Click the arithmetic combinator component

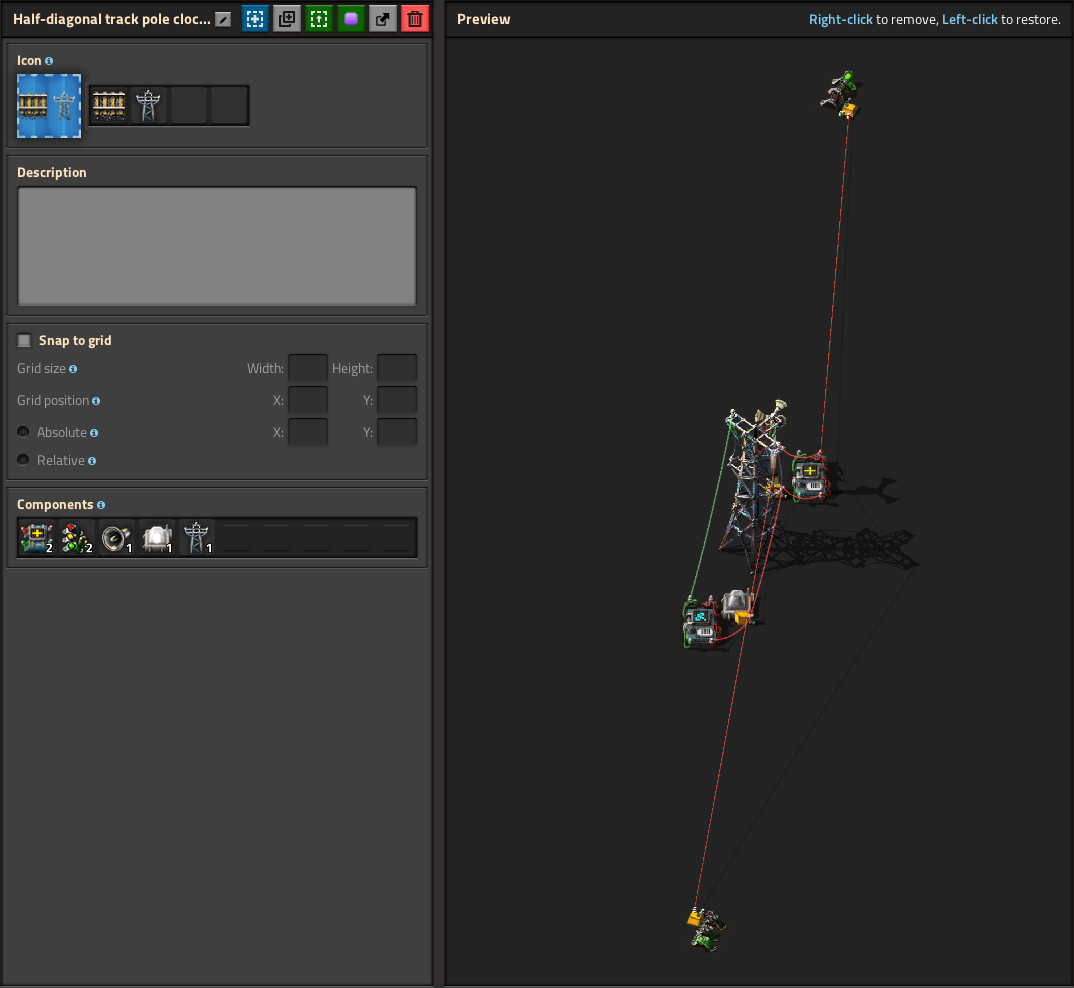tap(37, 538)
